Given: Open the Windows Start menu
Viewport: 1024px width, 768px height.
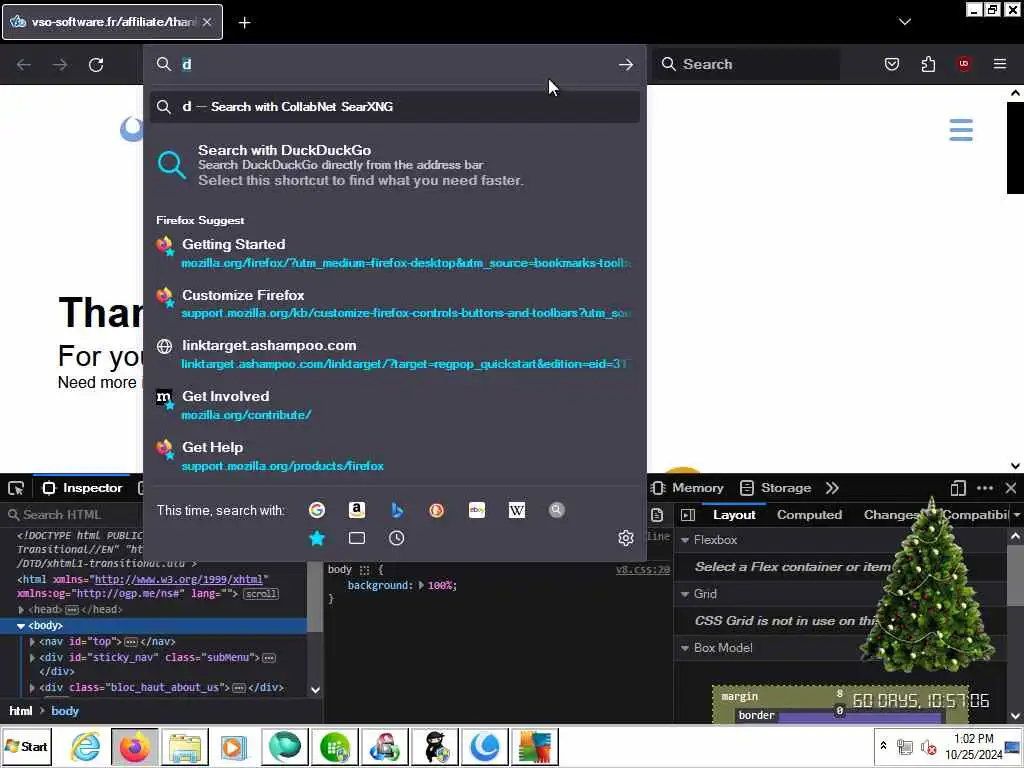Looking at the screenshot, I should pyautogui.click(x=26, y=746).
